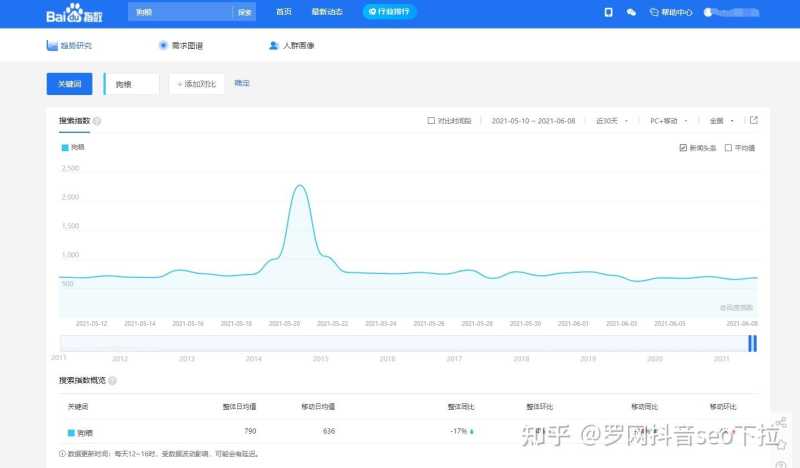Open the date range 2021-05-10 ~ 2021-06-08 picker
The image size is (800, 468).
(x=533, y=121)
